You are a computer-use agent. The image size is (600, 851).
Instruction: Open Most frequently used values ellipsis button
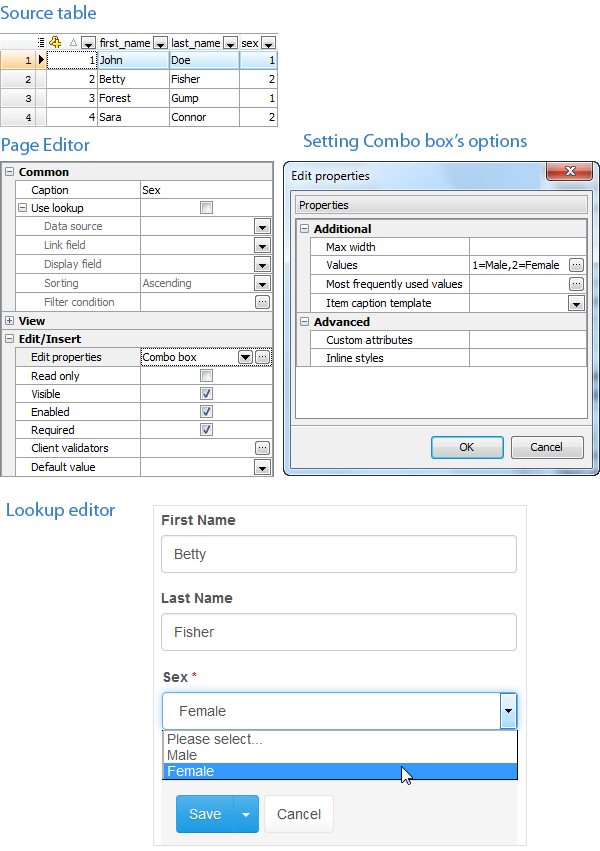(x=576, y=284)
